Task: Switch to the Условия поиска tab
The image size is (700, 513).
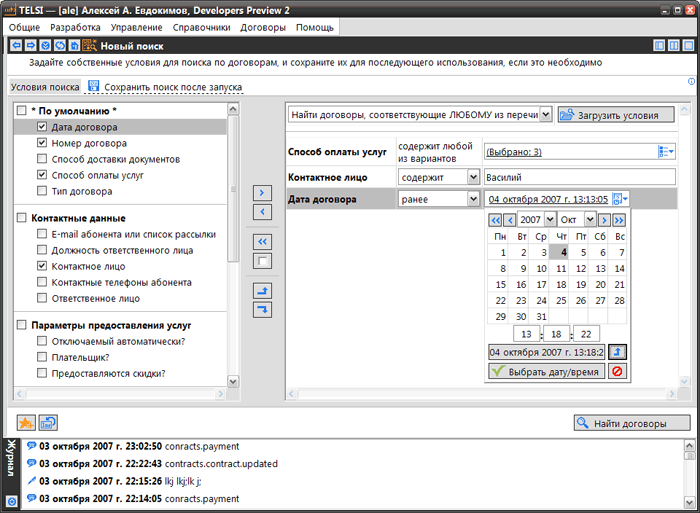Action: (44, 87)
